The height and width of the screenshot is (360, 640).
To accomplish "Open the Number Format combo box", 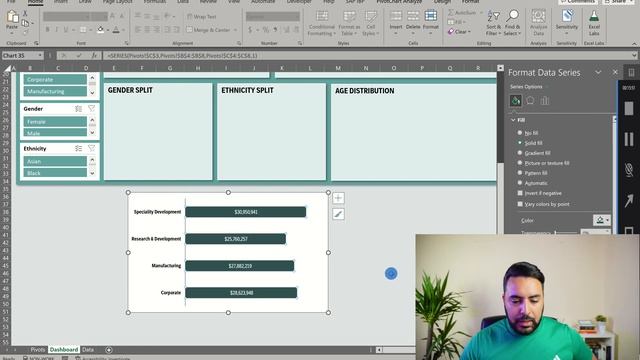I will click(273, 16).
